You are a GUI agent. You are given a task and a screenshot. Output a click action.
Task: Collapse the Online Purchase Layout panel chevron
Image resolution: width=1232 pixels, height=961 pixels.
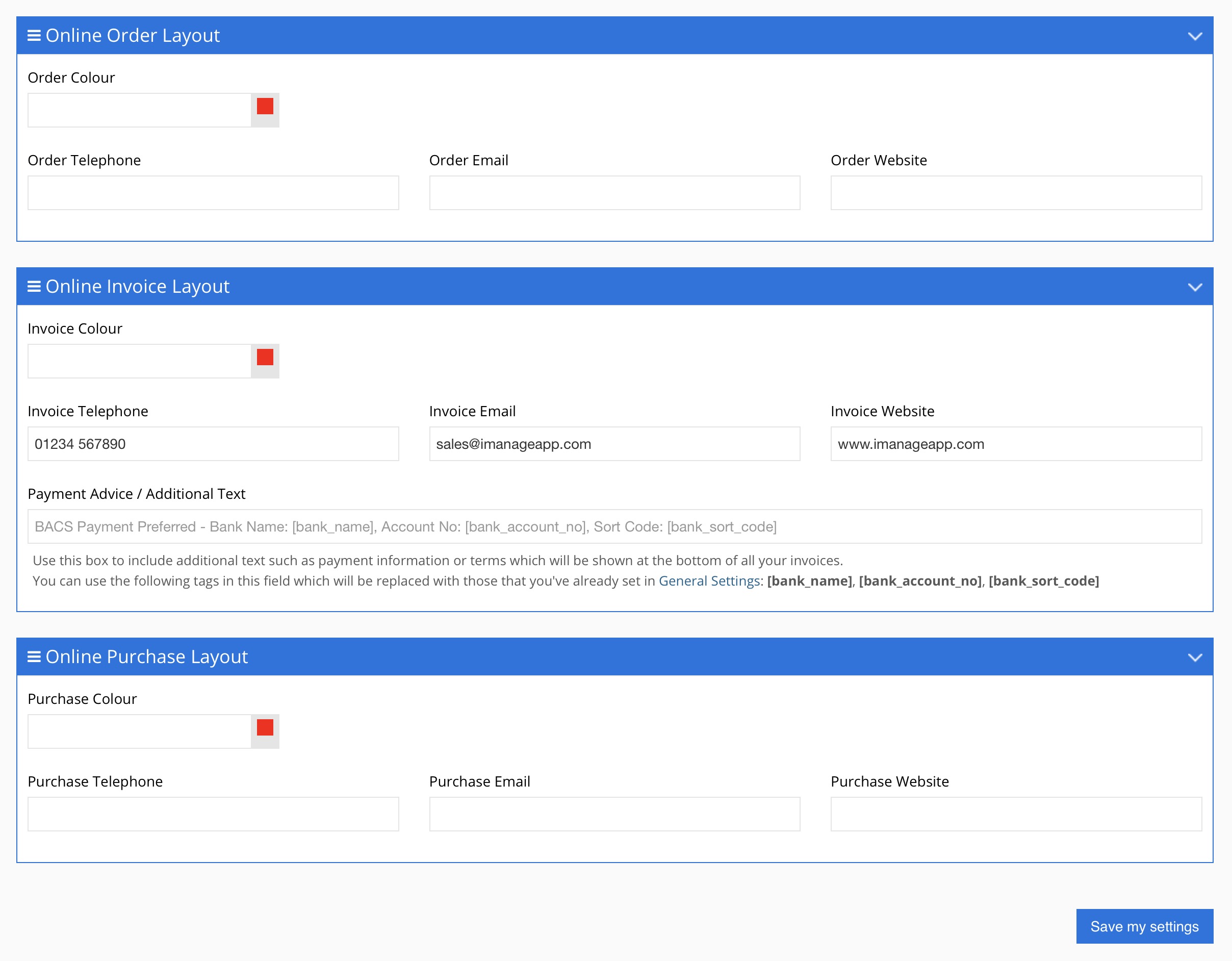coord(1195,657)
